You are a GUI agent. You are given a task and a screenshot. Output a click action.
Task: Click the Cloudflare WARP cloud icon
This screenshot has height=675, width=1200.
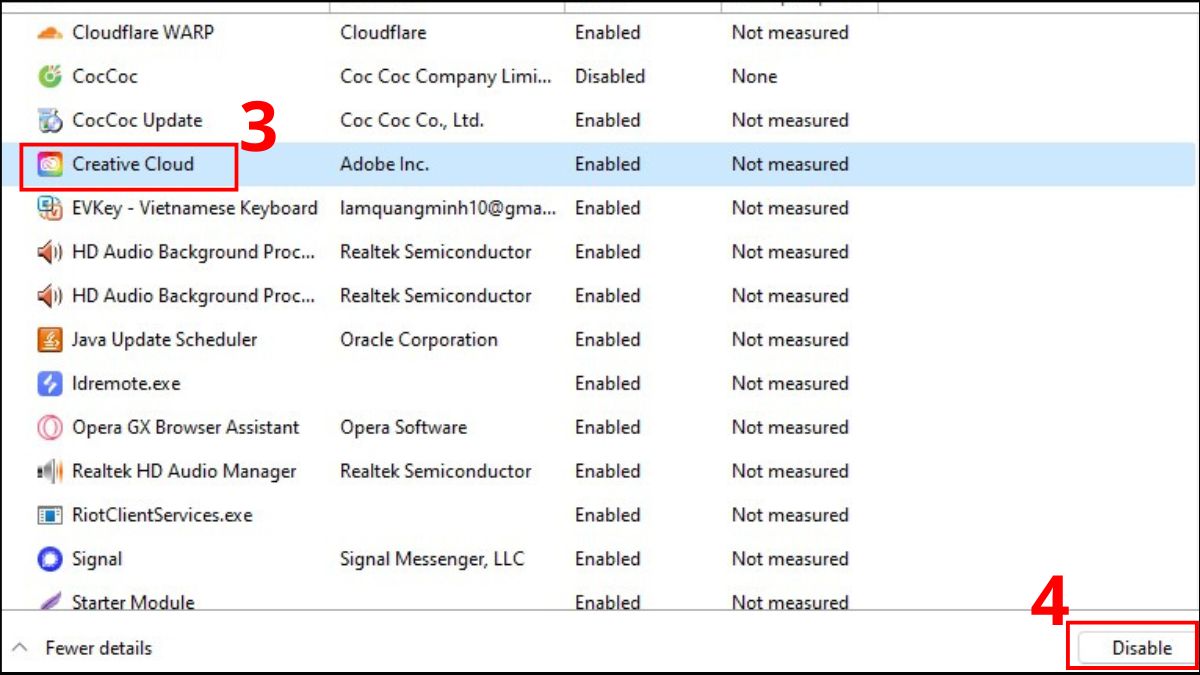point(49,32)
